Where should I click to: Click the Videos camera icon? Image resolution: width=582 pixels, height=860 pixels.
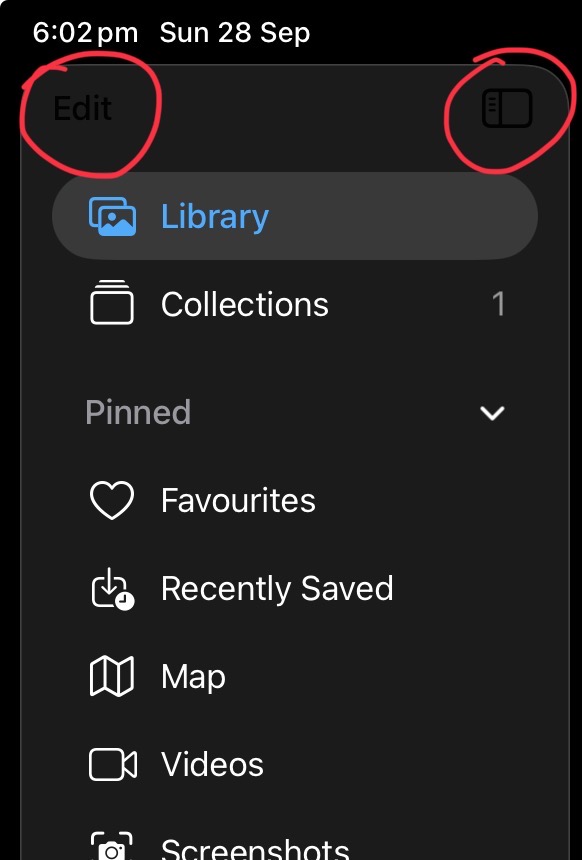113,764
